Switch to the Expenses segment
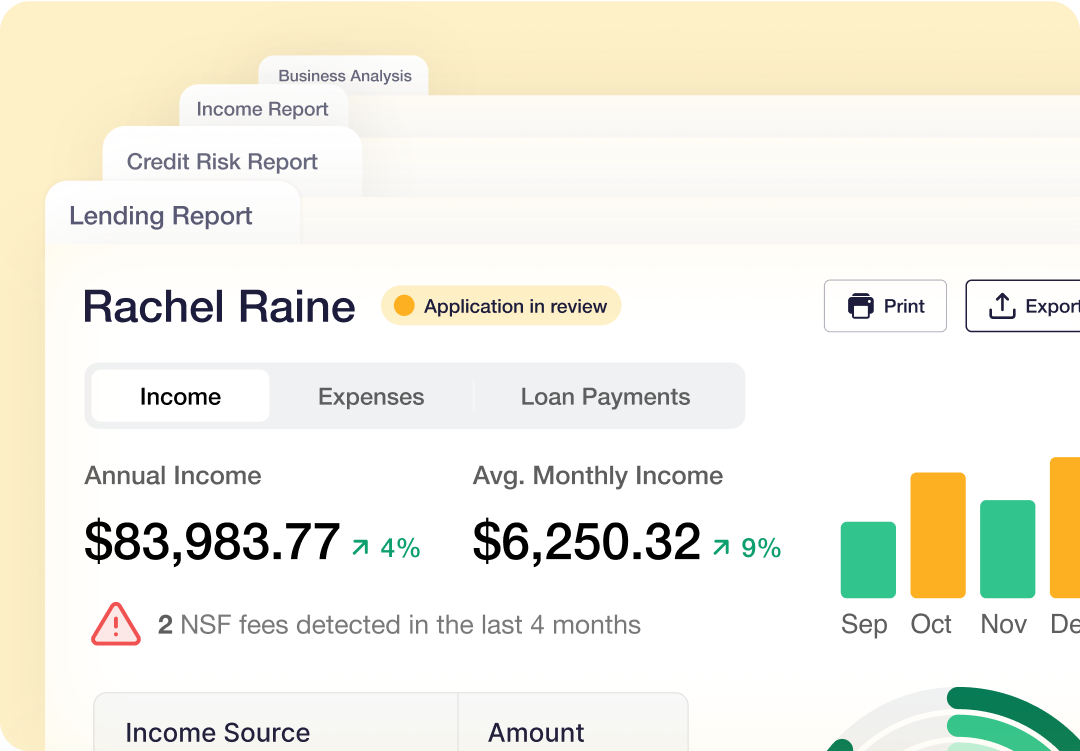 click(x=371, y=396)
